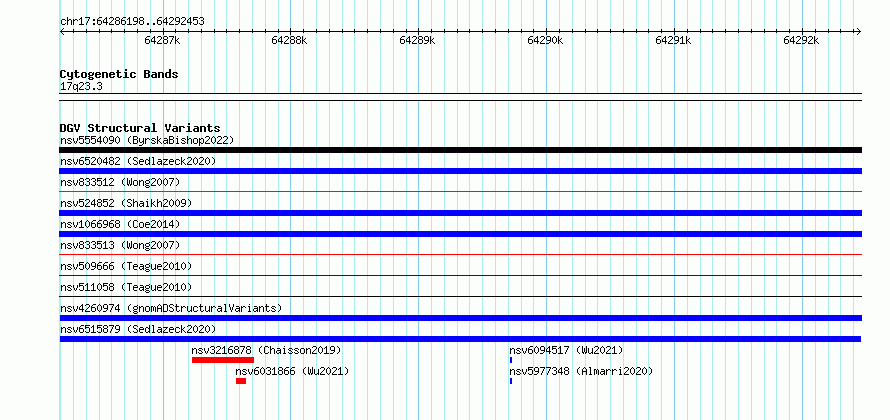Viewport: 890px width, 420px height.
Task: Open variant nsv524852 (Shaikh2009) label
Action: (x=126, y=203)
